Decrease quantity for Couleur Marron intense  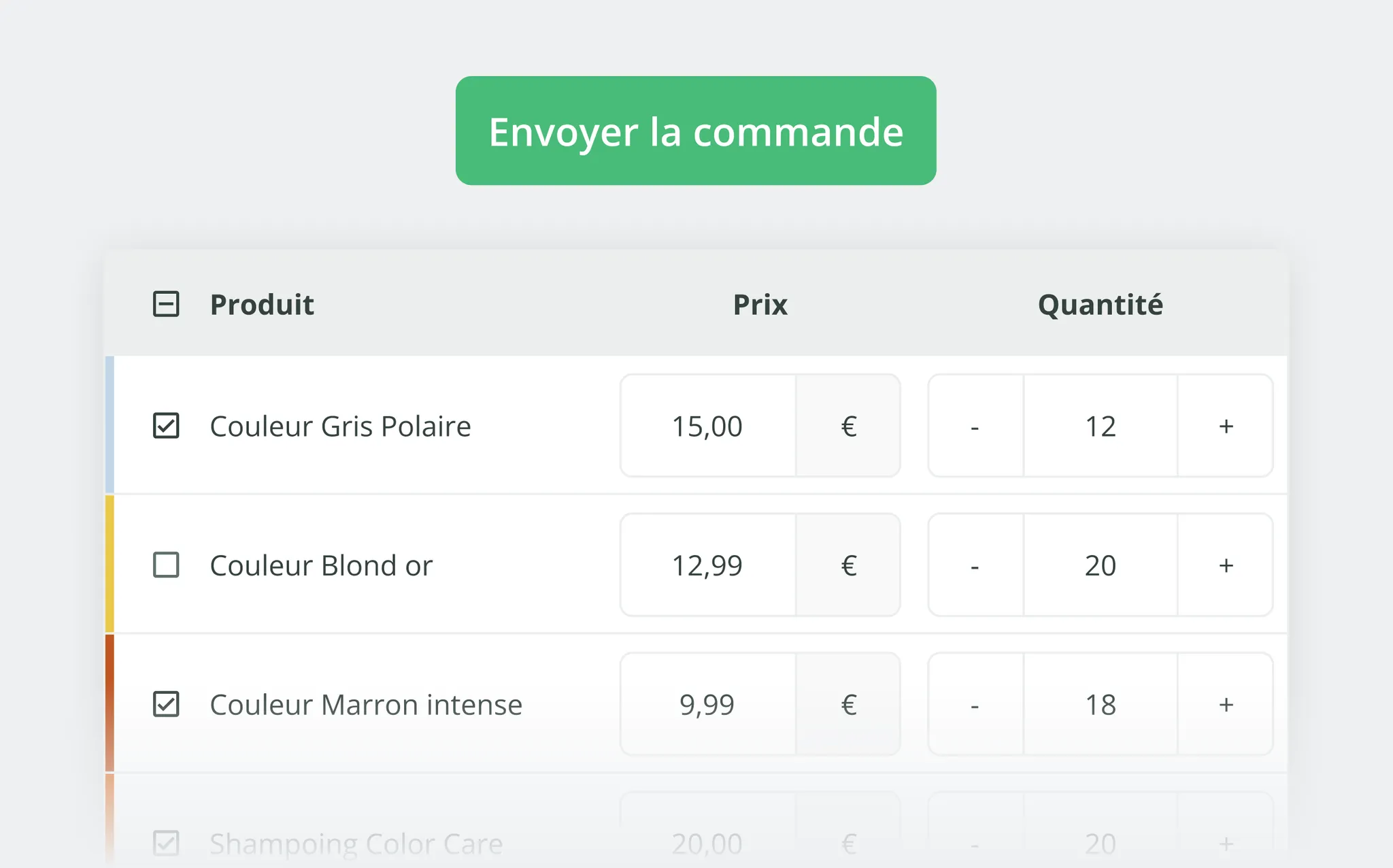click(x=975, y=705)
